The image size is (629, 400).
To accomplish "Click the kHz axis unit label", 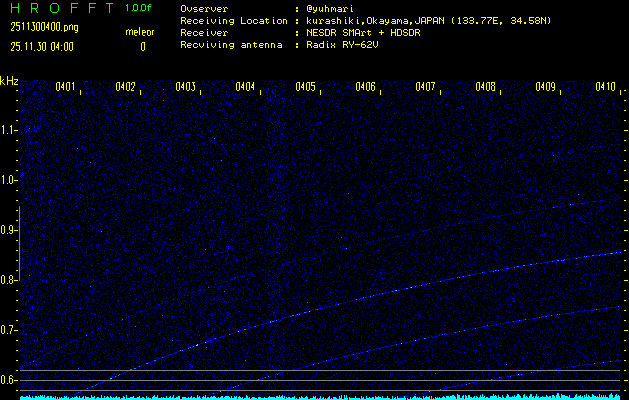I will [9, 80].
